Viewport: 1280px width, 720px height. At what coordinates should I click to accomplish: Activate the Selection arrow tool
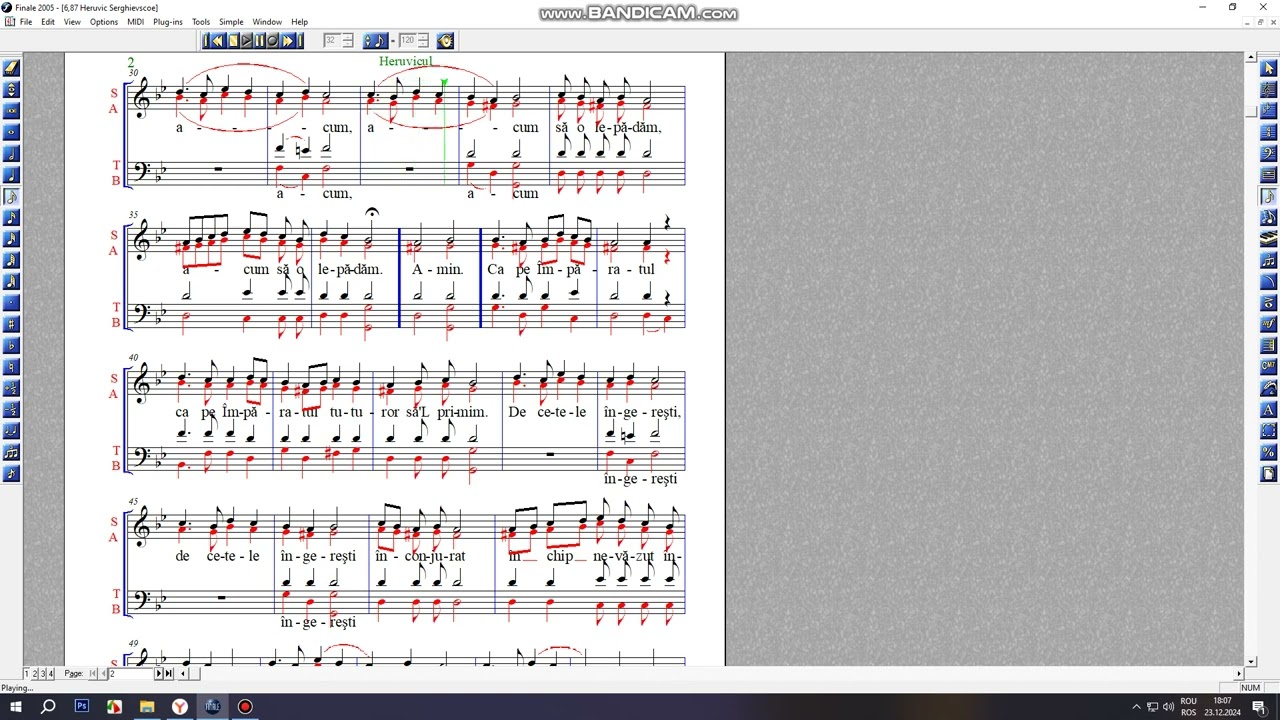coord(1268,68)
